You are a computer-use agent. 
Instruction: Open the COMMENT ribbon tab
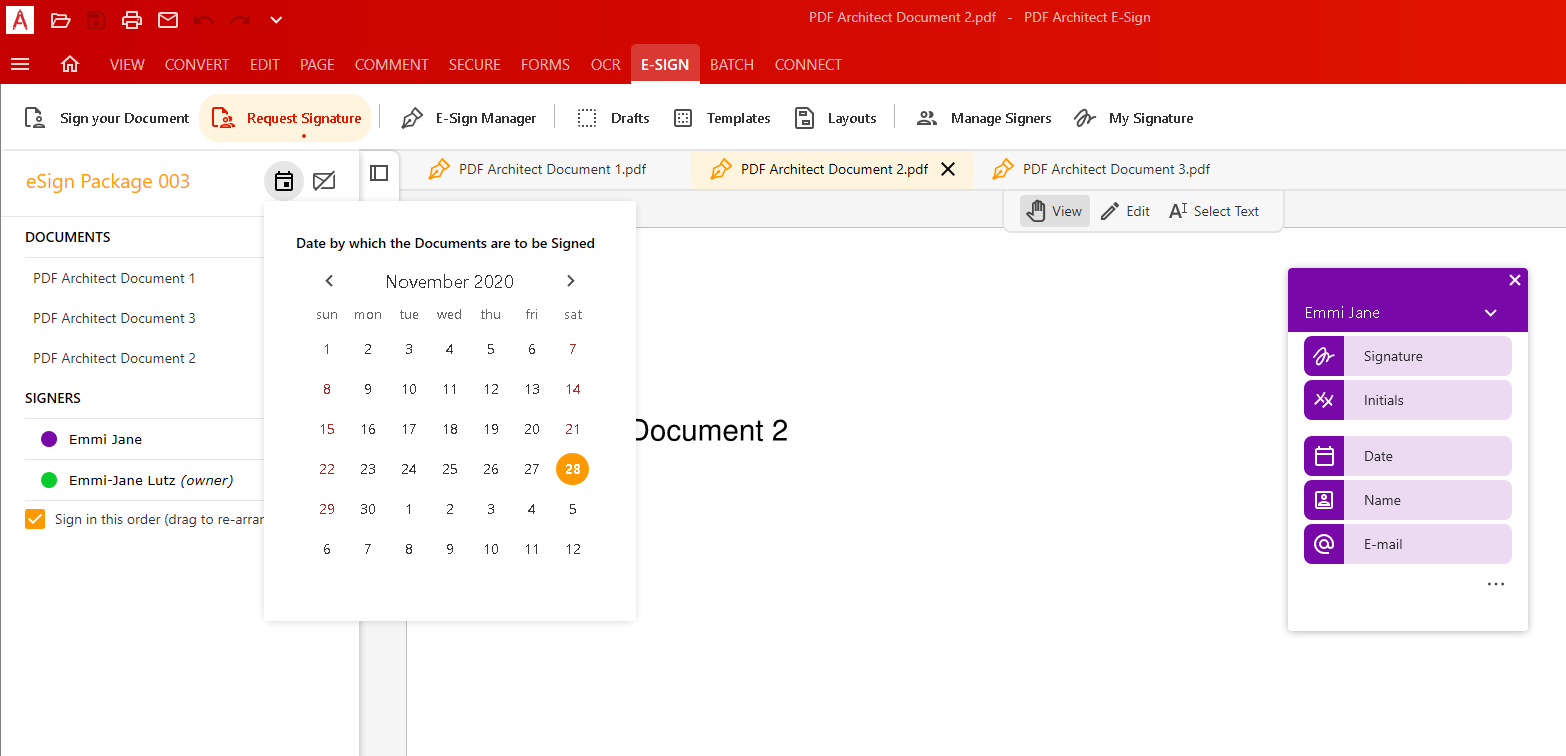coord(391,64)
